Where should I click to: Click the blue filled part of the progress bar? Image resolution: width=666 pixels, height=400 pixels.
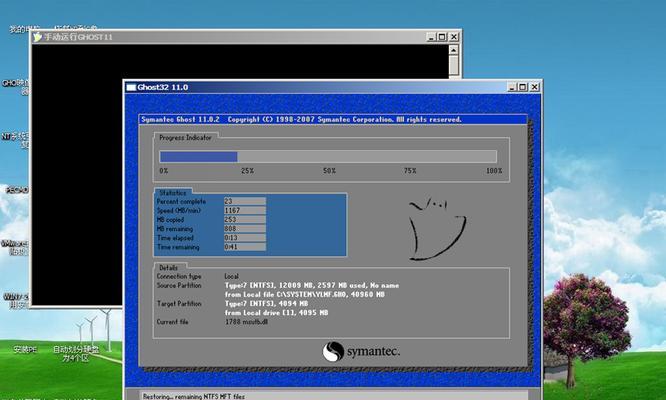coord(198,157)
